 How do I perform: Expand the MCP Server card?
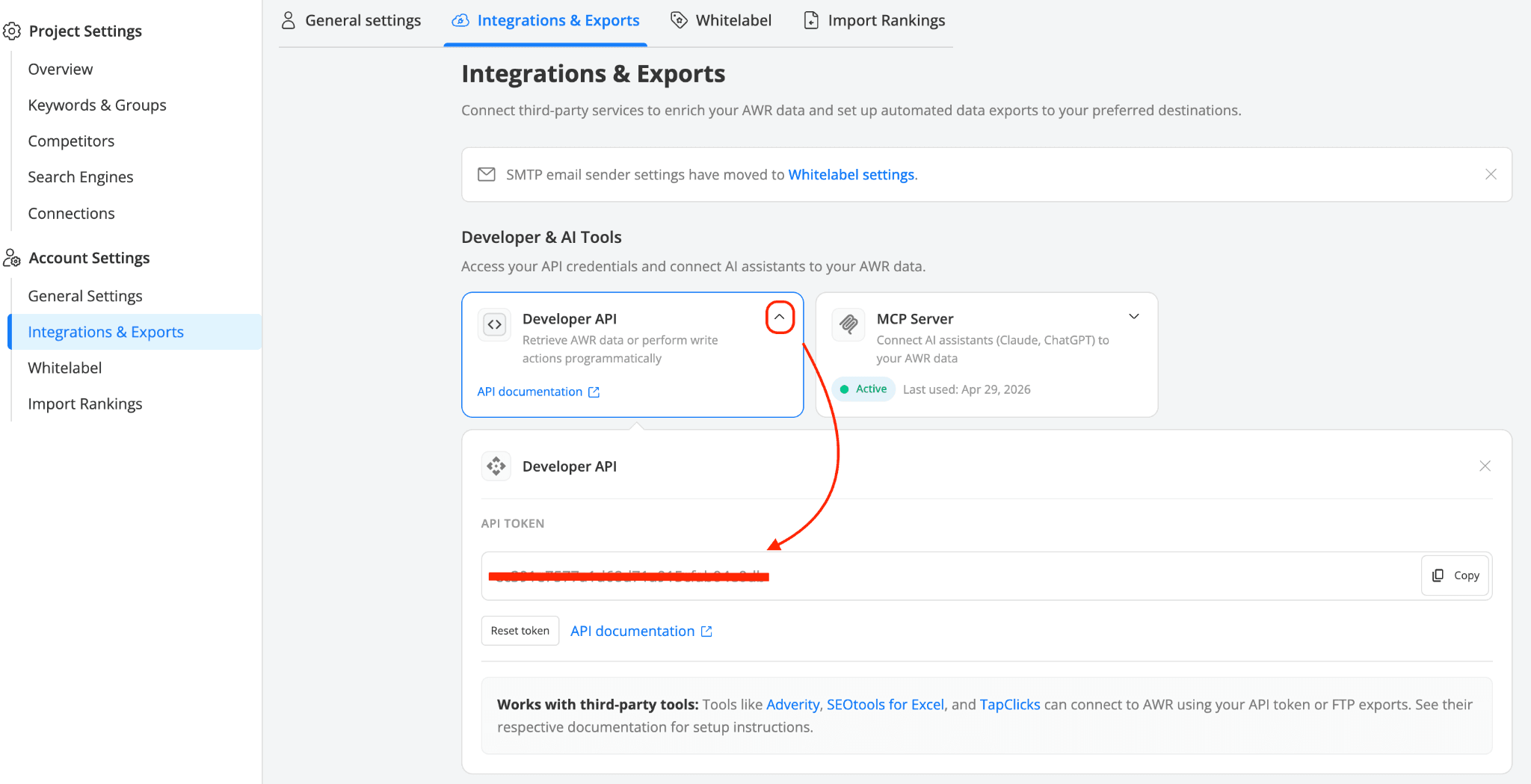1134,317
